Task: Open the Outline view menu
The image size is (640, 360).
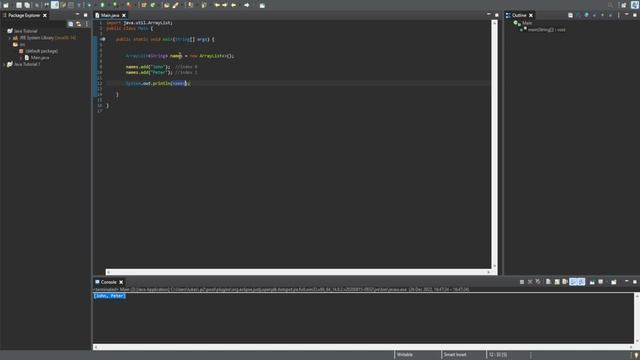Action: point(618,15)
